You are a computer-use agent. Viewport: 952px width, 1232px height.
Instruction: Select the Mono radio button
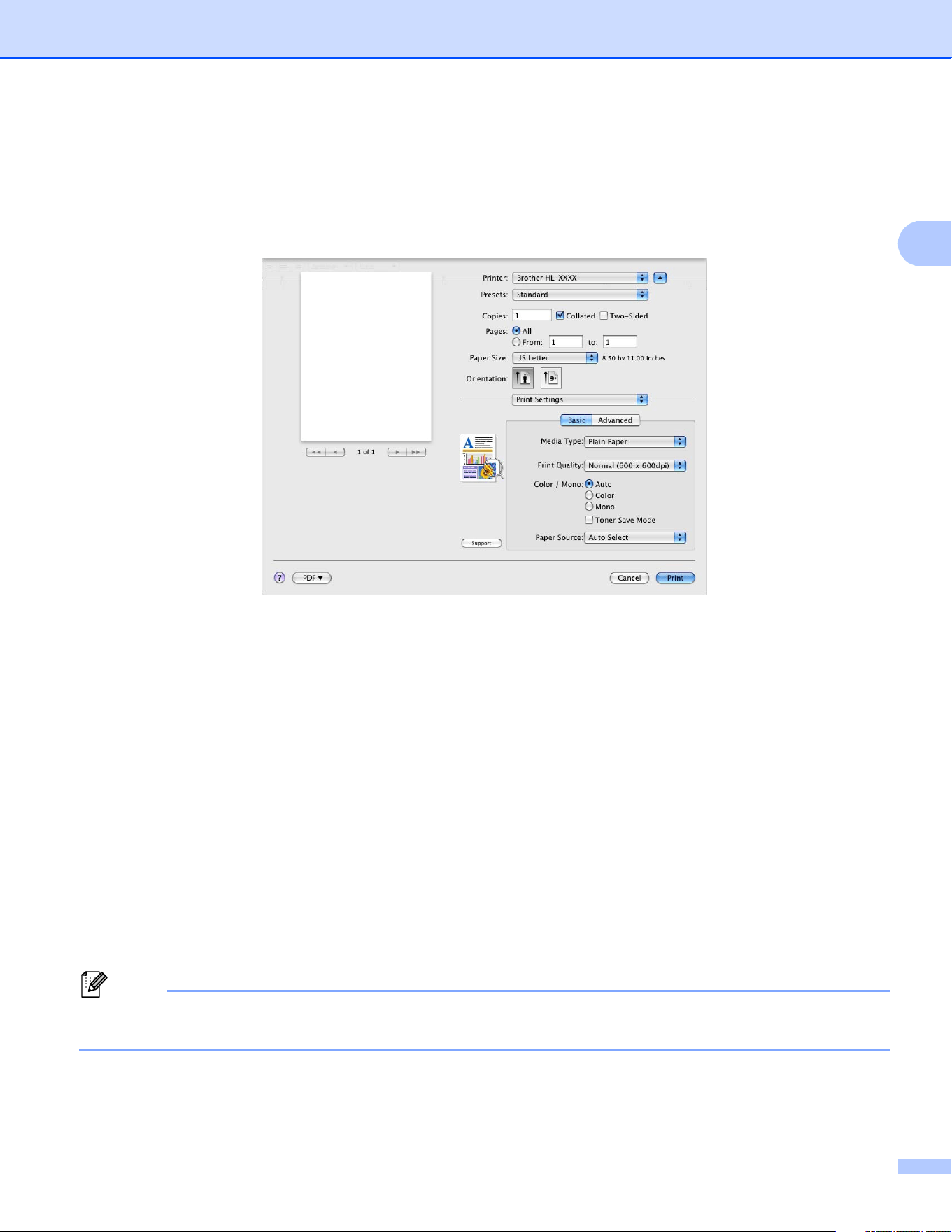[x=589, y=507]
